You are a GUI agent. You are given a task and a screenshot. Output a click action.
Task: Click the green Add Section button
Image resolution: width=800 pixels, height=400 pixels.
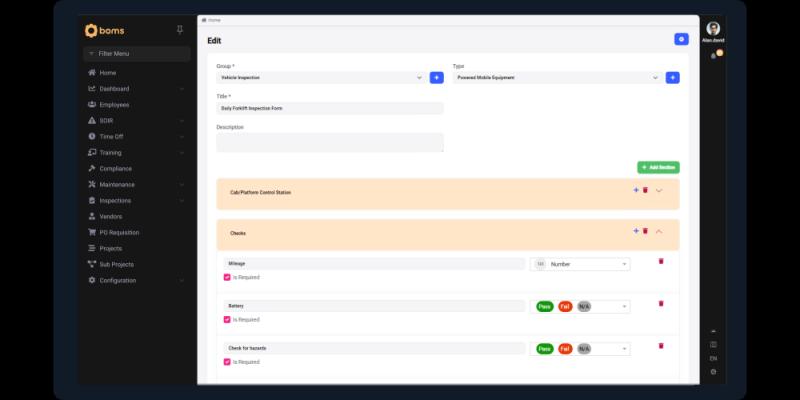(658, 167)
